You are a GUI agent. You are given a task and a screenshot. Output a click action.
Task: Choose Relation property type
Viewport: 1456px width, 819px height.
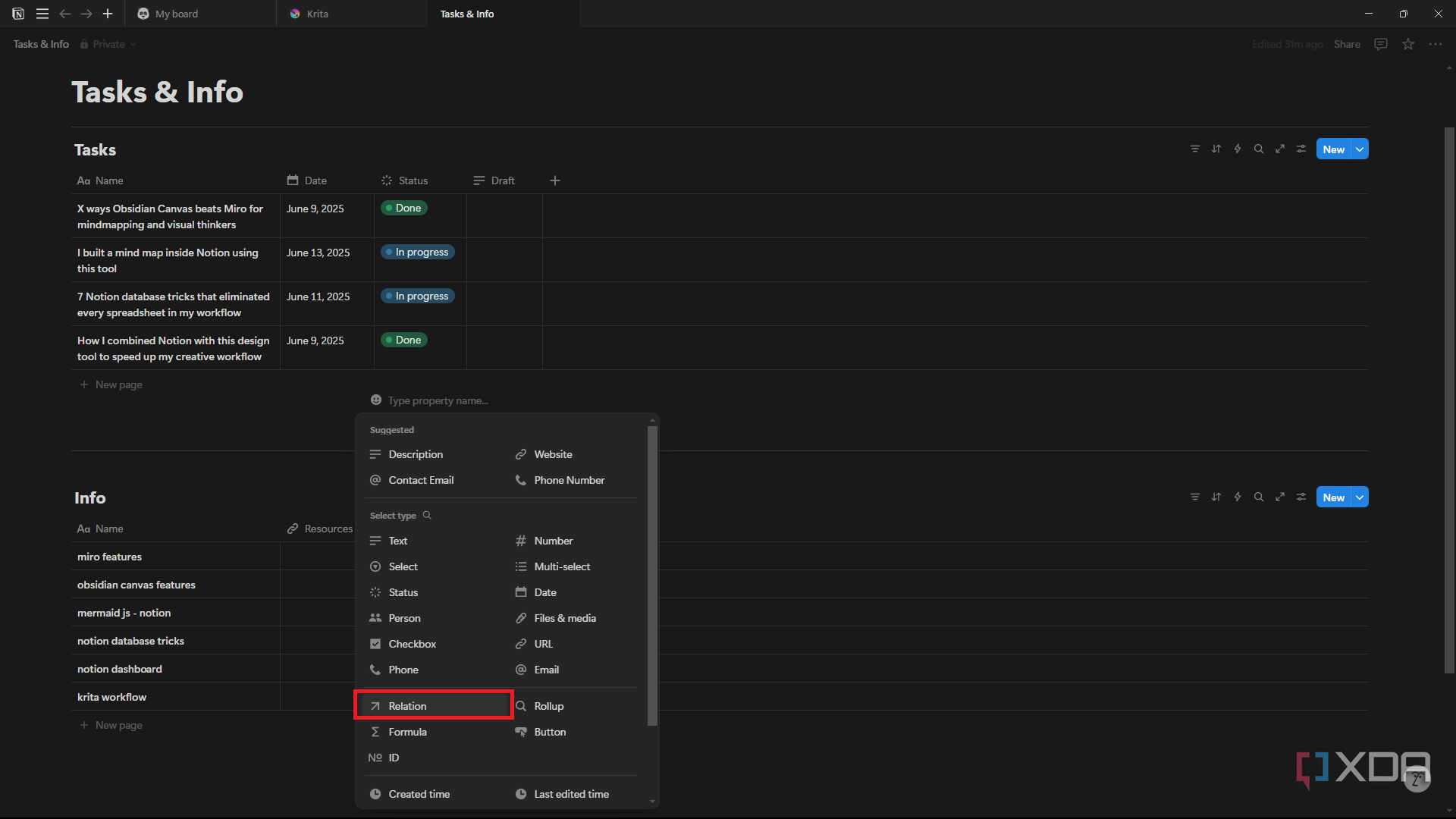coord(434,706)
